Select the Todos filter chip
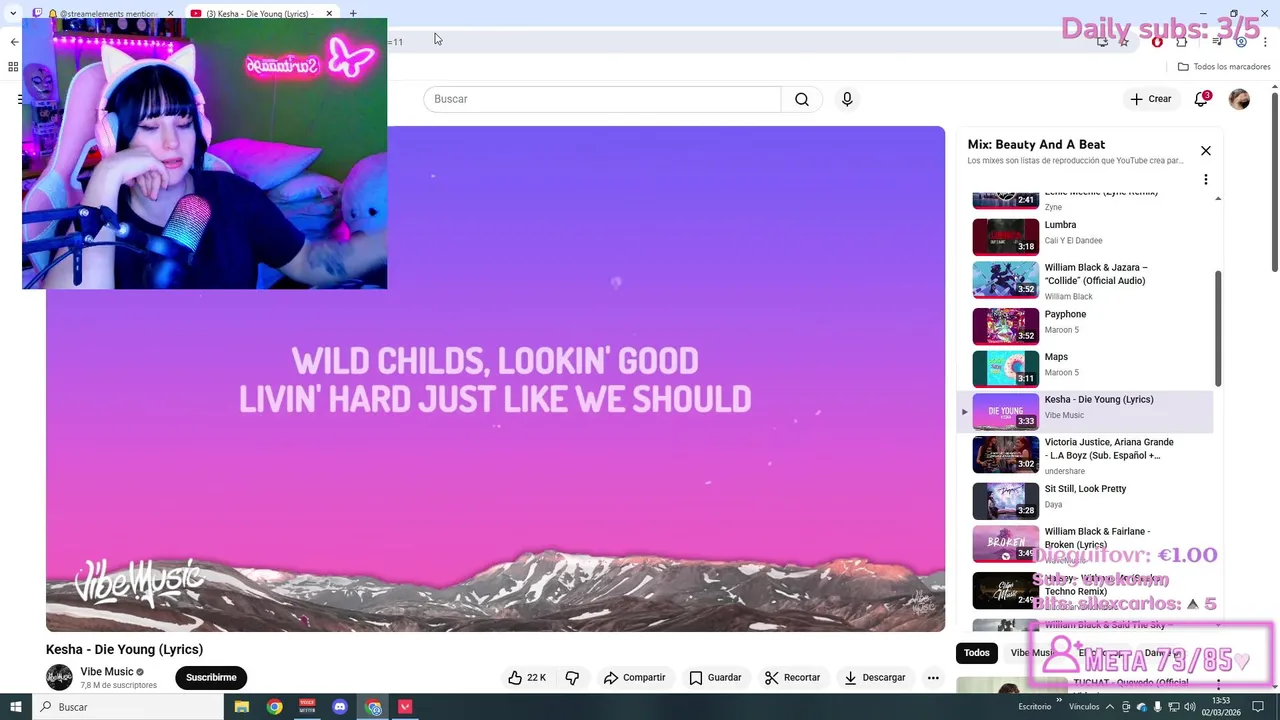Screen dimensions: 1280x720 (977, 653)
